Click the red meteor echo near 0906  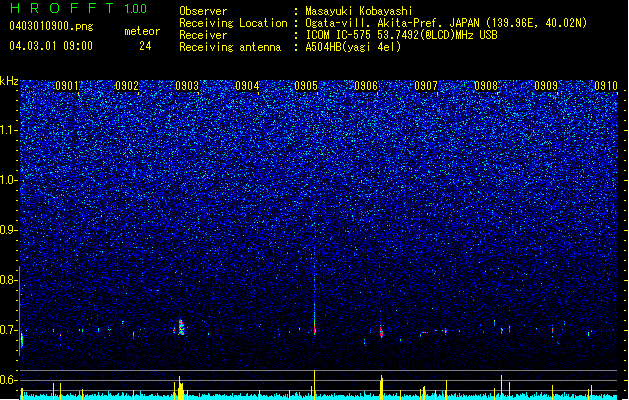tap(381, 332)
